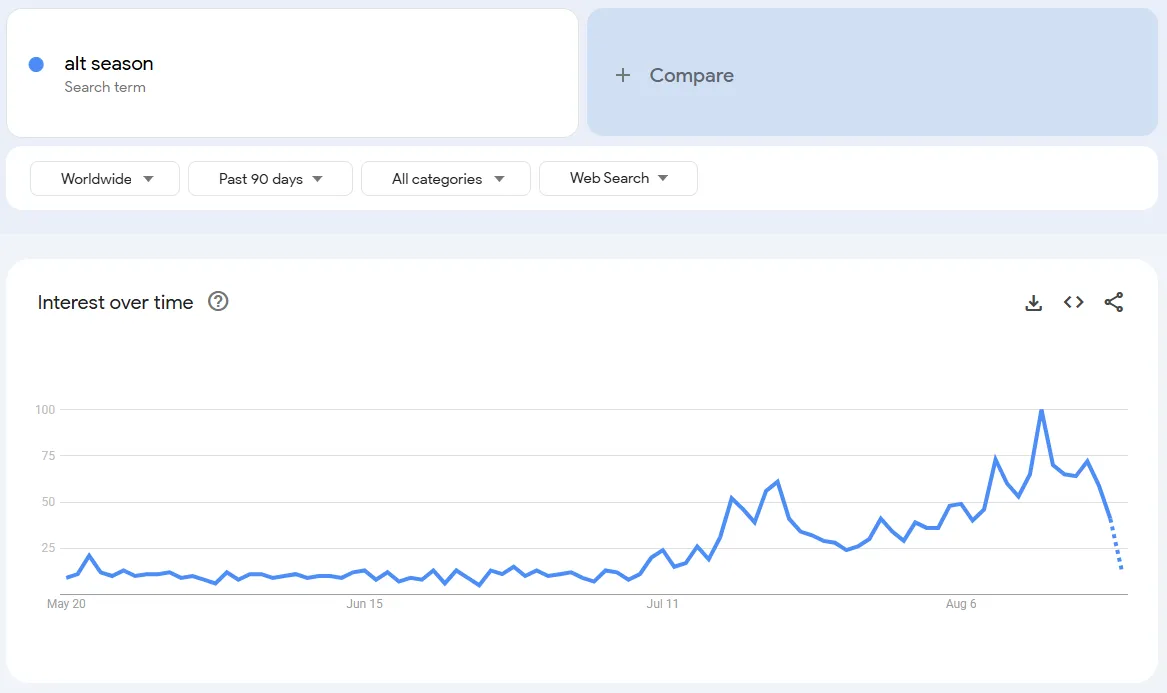Viewport: 1167px width, 693px height.
Task: Click the dotted partial-data line segment
Action: 1117,547
